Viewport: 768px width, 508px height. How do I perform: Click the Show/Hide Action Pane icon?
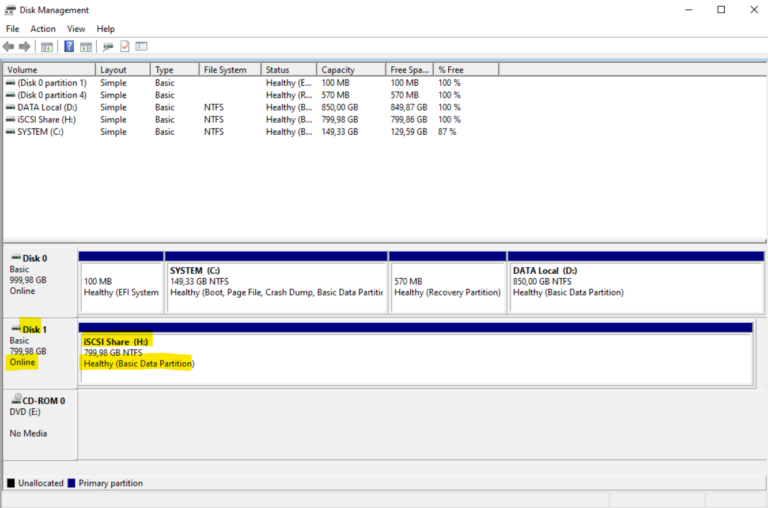click(x=85, y=47)
